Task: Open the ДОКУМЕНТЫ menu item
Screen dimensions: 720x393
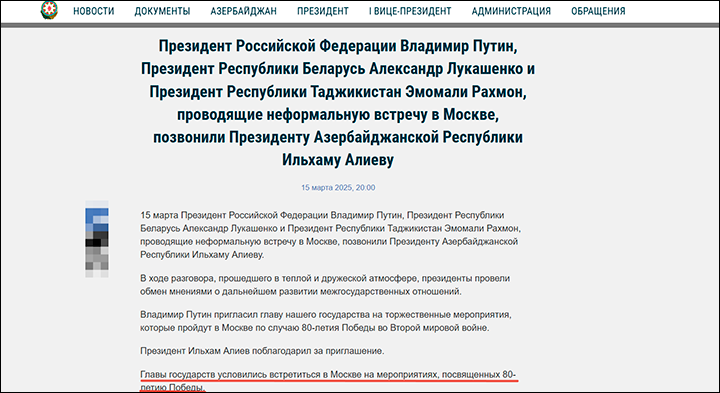Action: coord(163,11)
